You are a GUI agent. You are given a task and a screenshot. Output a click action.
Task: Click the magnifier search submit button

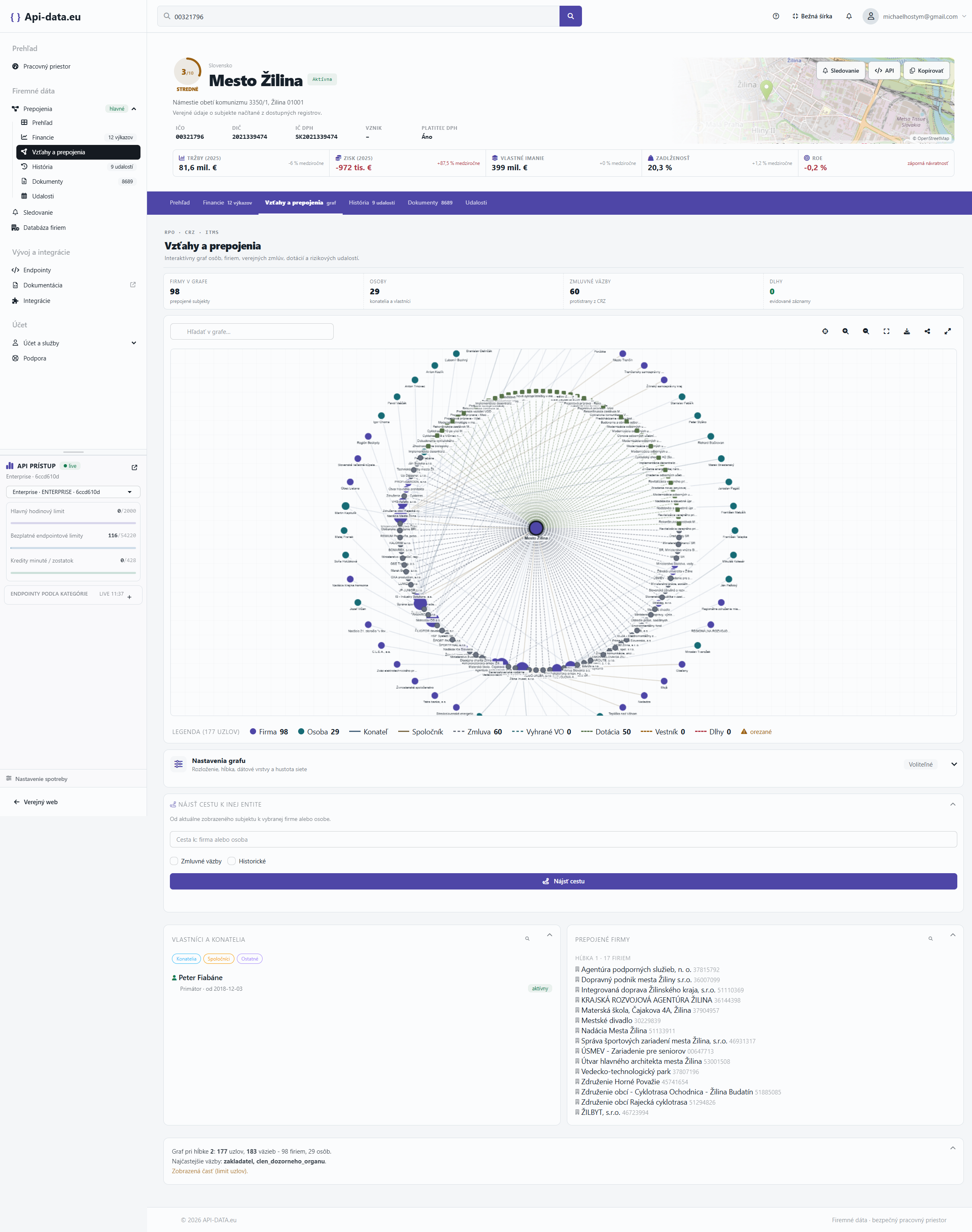pos(571,16)
